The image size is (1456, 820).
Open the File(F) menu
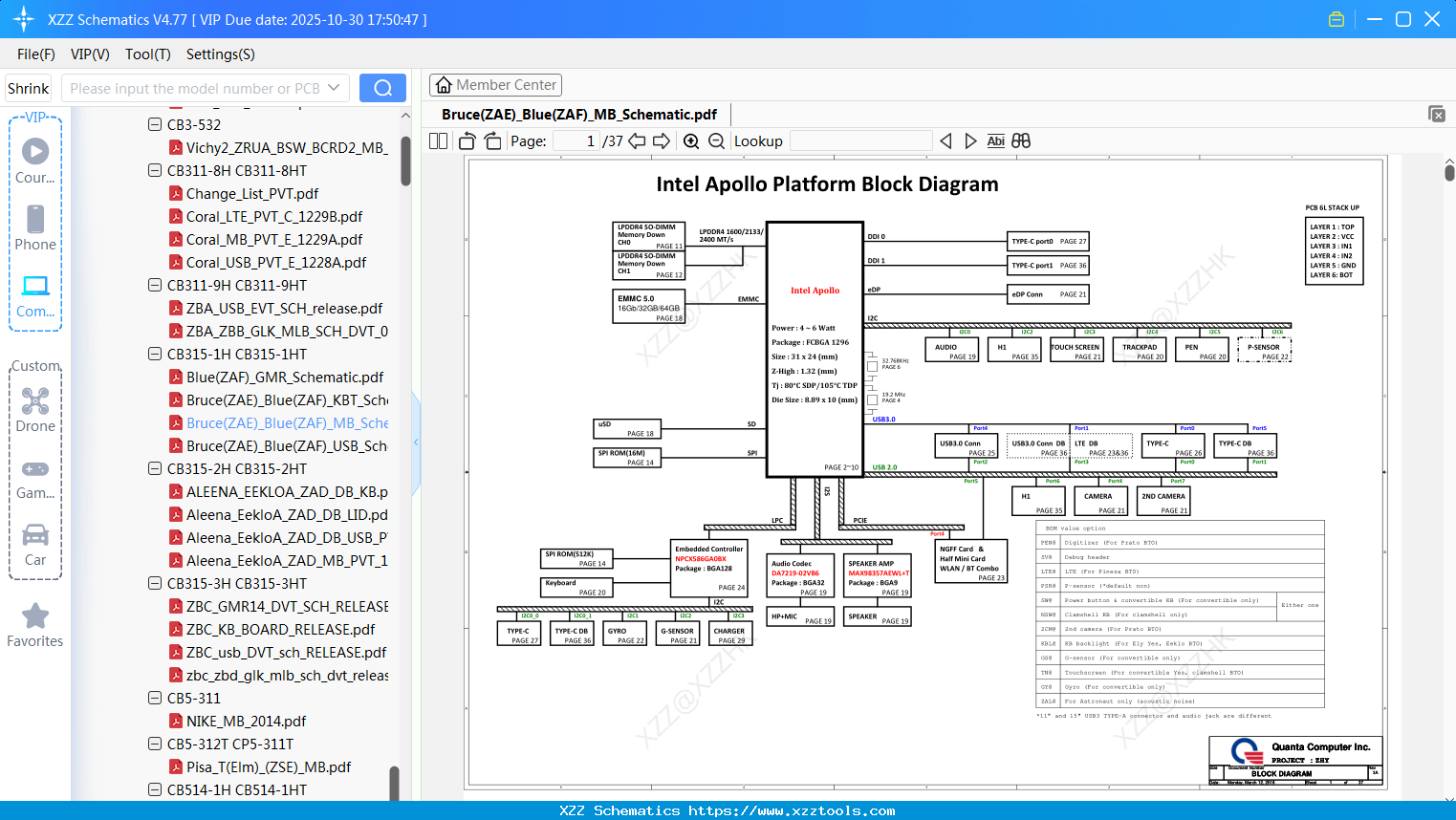click(36, 54)
